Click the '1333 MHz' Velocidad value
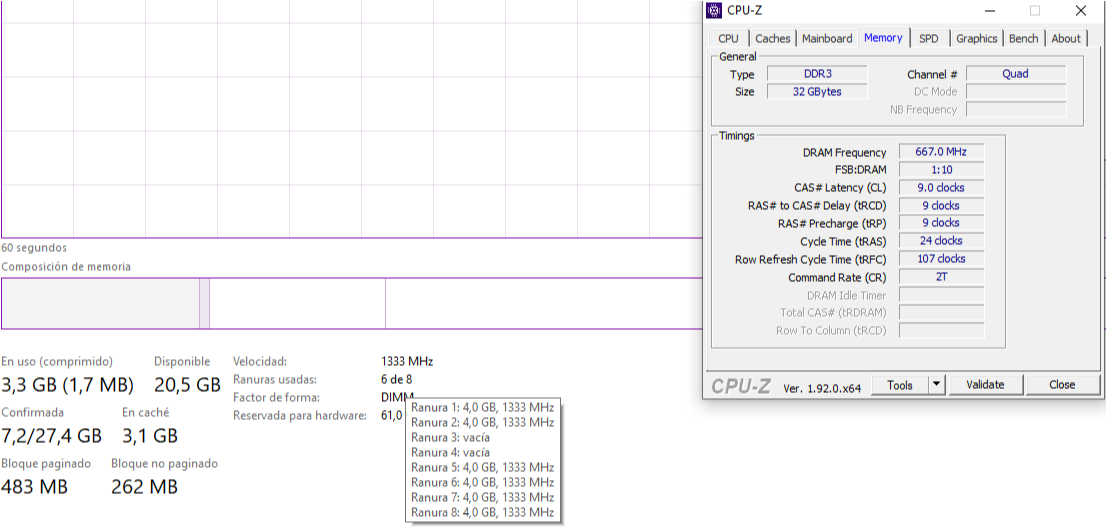Image resolution: width=1106 pixels, height=530 pixels. pos(407,361)
